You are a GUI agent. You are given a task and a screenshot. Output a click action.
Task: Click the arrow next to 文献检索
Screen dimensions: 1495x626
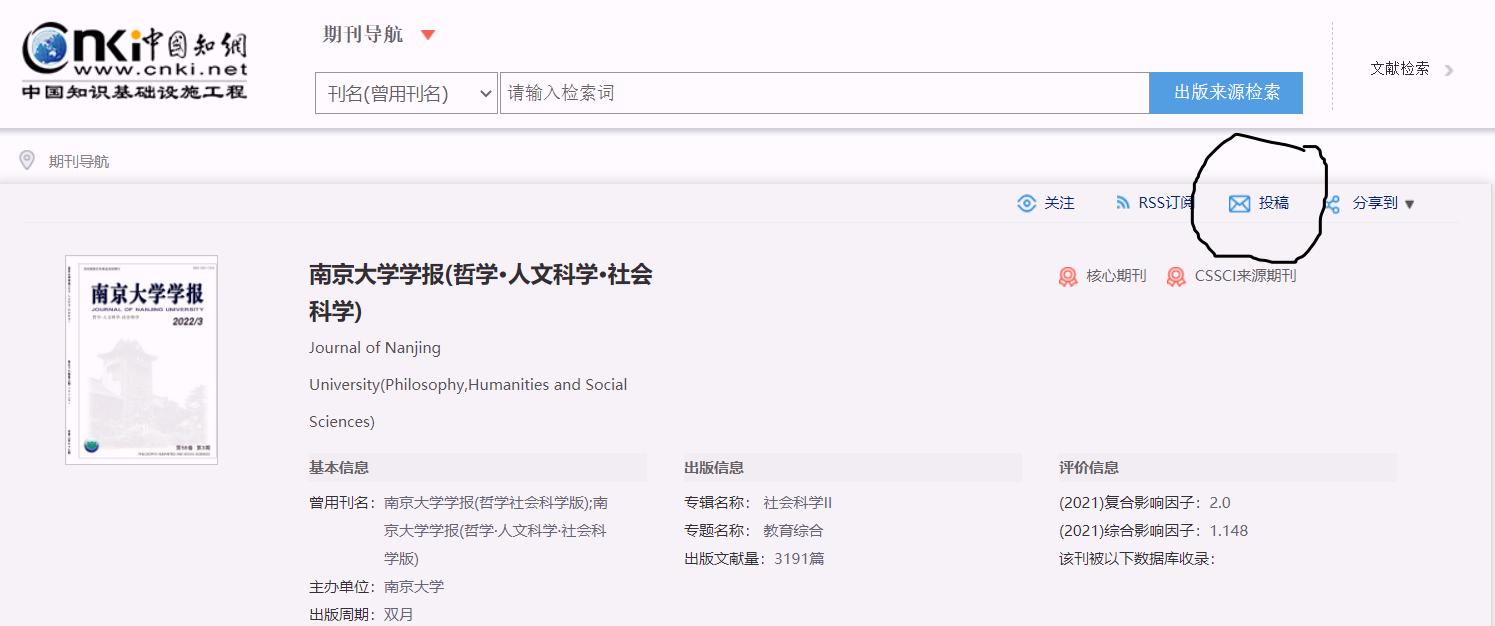point(1449,70)
